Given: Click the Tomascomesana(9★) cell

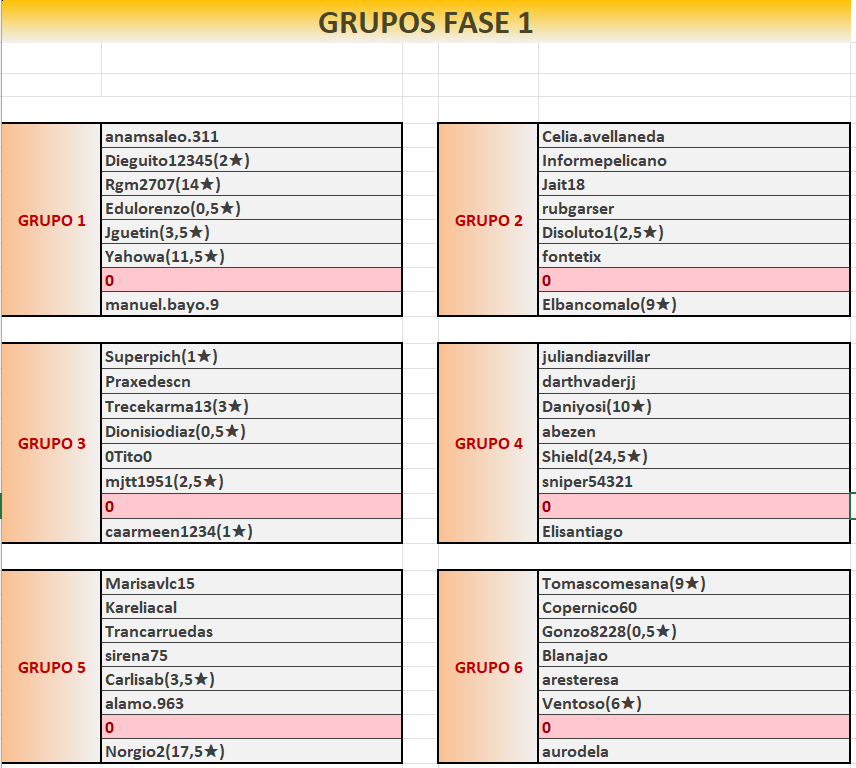Looking at the screenshot, I should (x=694, y=583).
